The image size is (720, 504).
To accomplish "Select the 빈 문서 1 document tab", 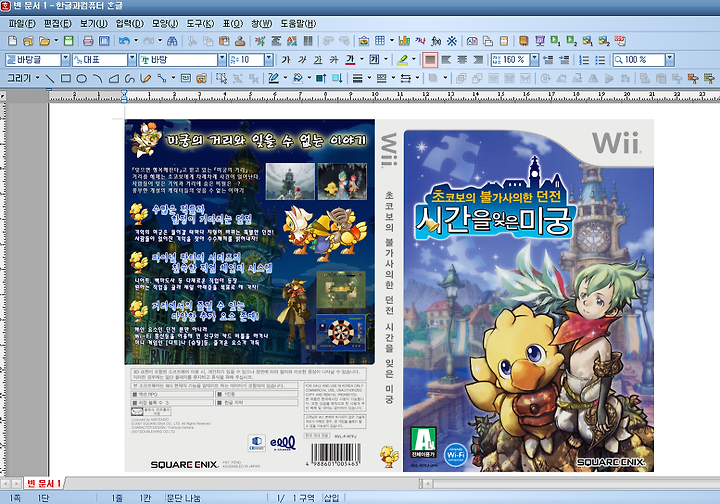I will point(44,483).
